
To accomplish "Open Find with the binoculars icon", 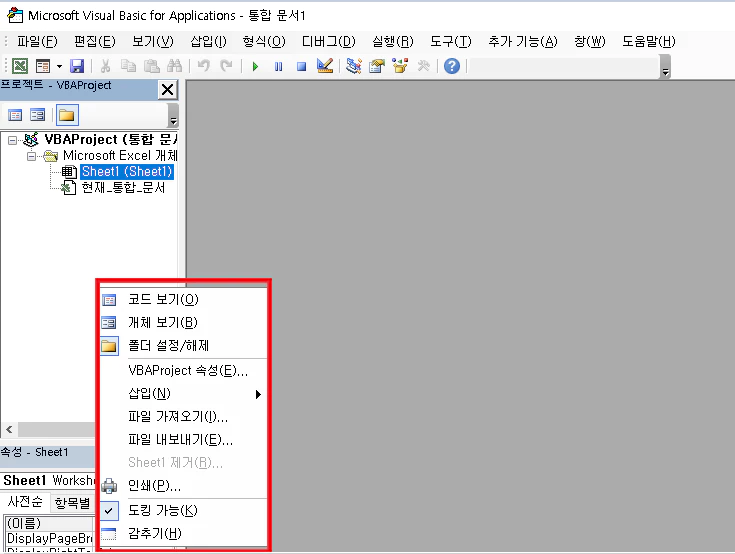I will (174, 66).
